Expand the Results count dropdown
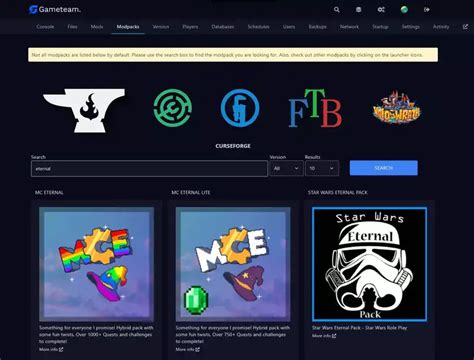This screenshot has width=474, height=360. click(x=322, y=168)
